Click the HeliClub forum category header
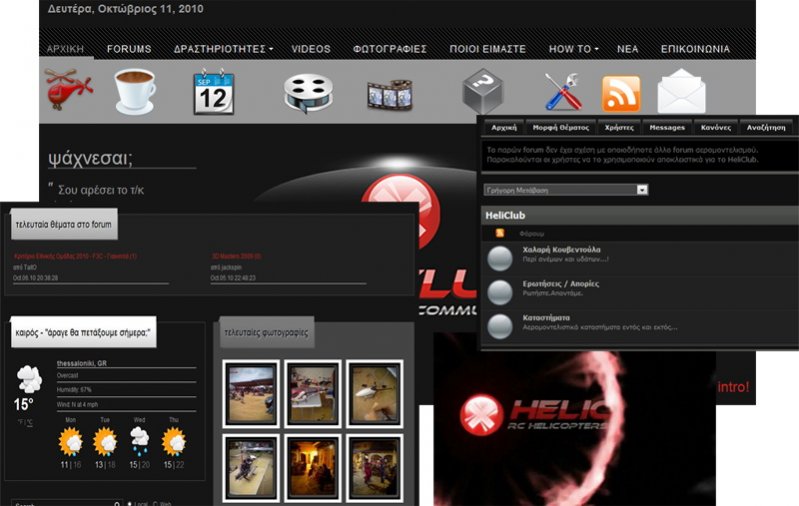 click(640, 216)
